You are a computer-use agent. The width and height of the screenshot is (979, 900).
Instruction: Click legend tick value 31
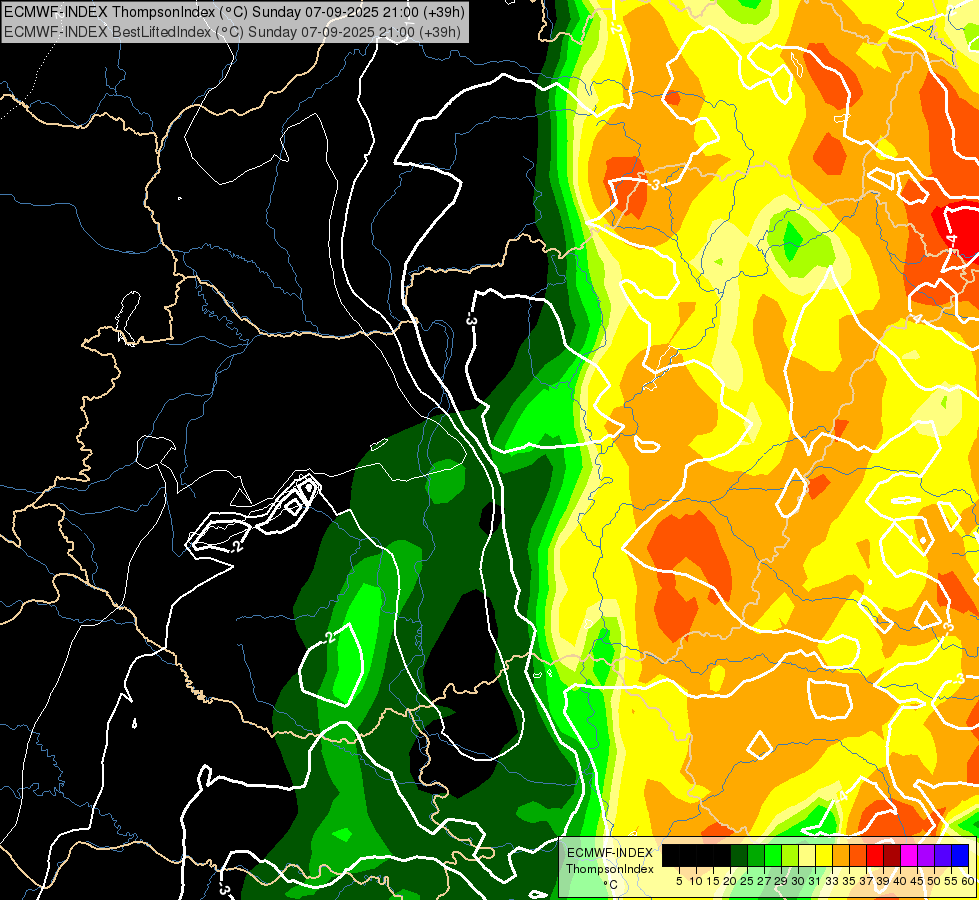click(x=815, y=881)
